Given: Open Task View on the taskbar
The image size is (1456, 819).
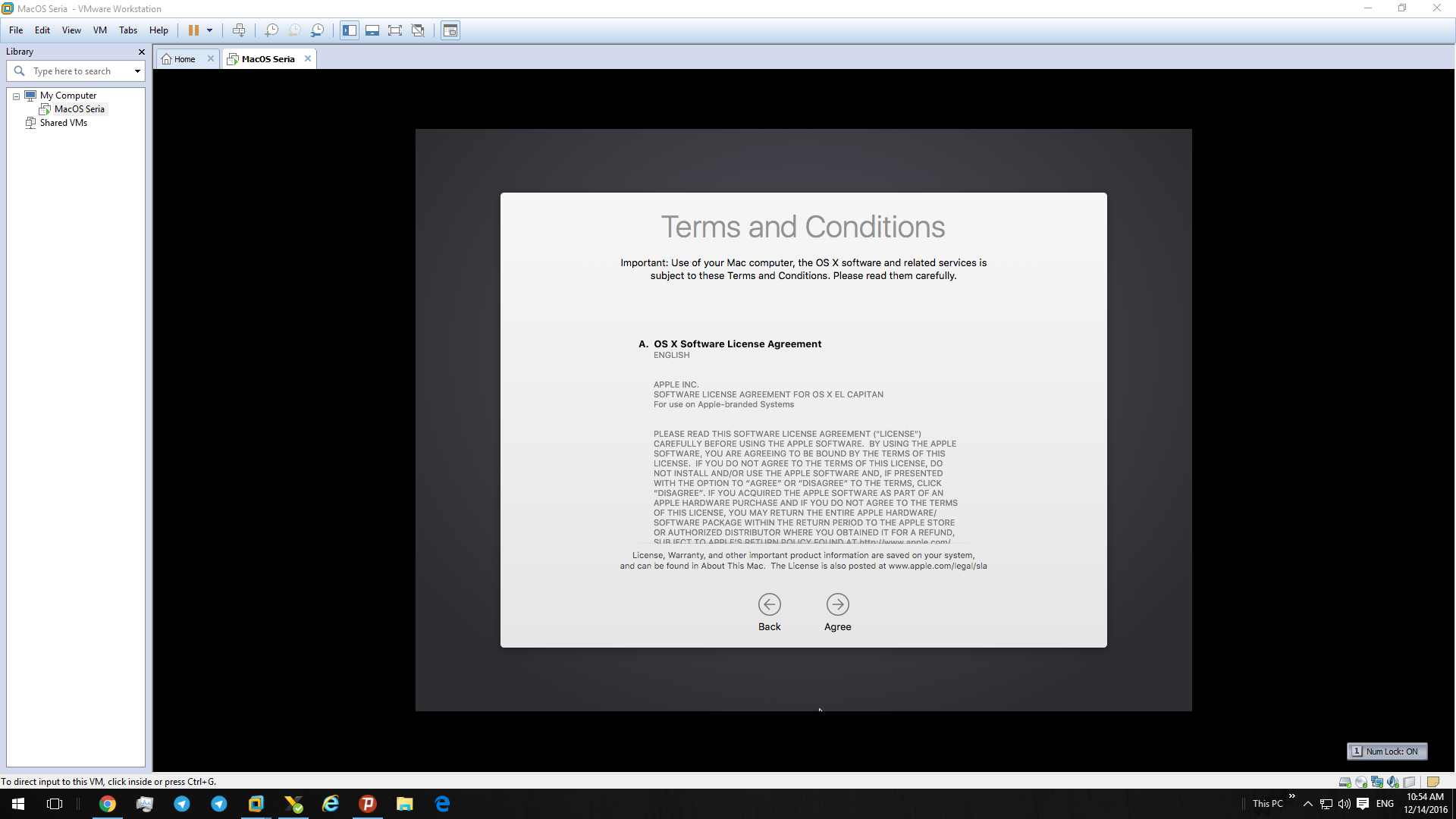Looking at the screenshot, I should click(55, 804).
